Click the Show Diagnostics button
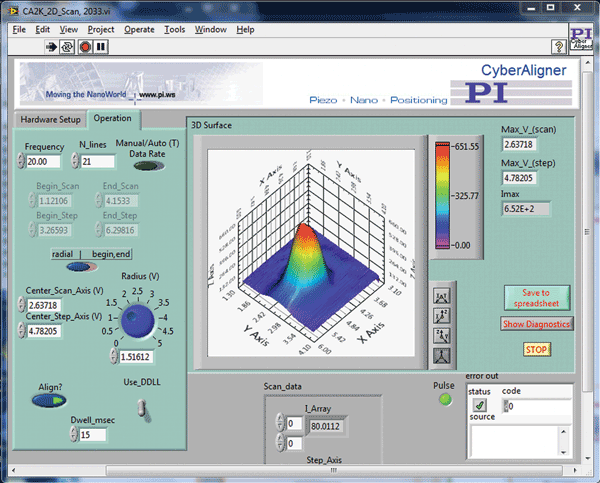 click(x=536, y=324)
